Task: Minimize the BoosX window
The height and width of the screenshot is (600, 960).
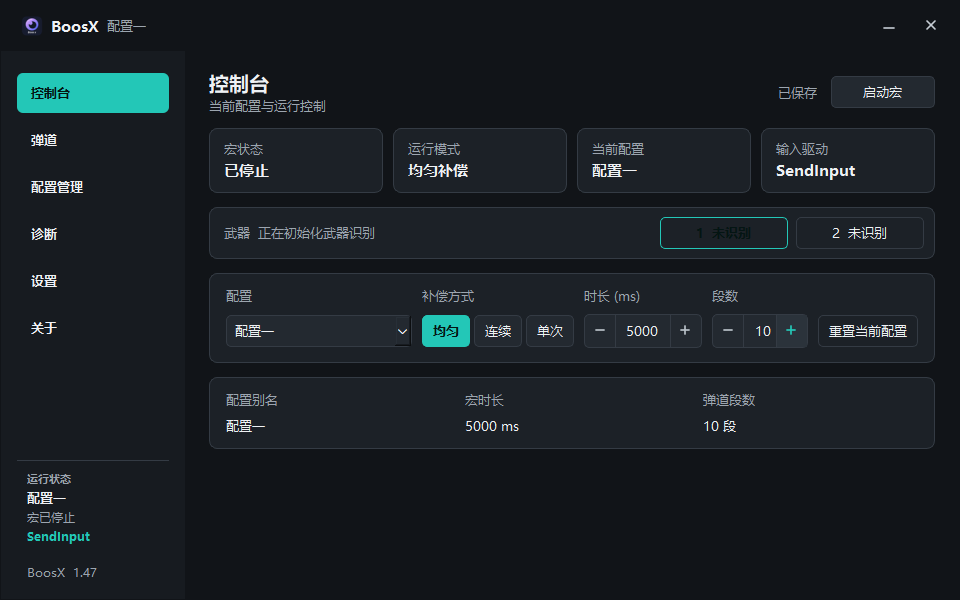Action: point(889,26)
